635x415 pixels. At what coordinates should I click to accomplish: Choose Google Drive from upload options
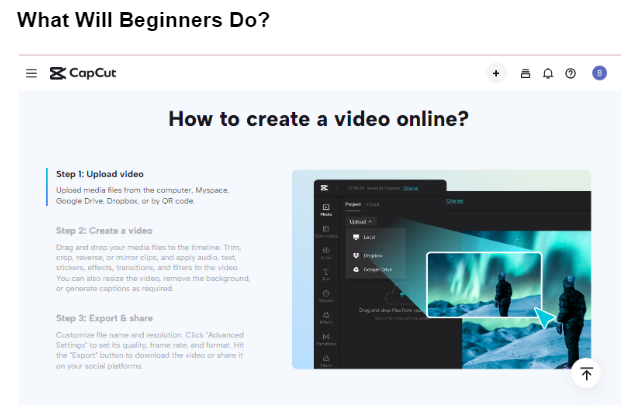click(376, 271)
